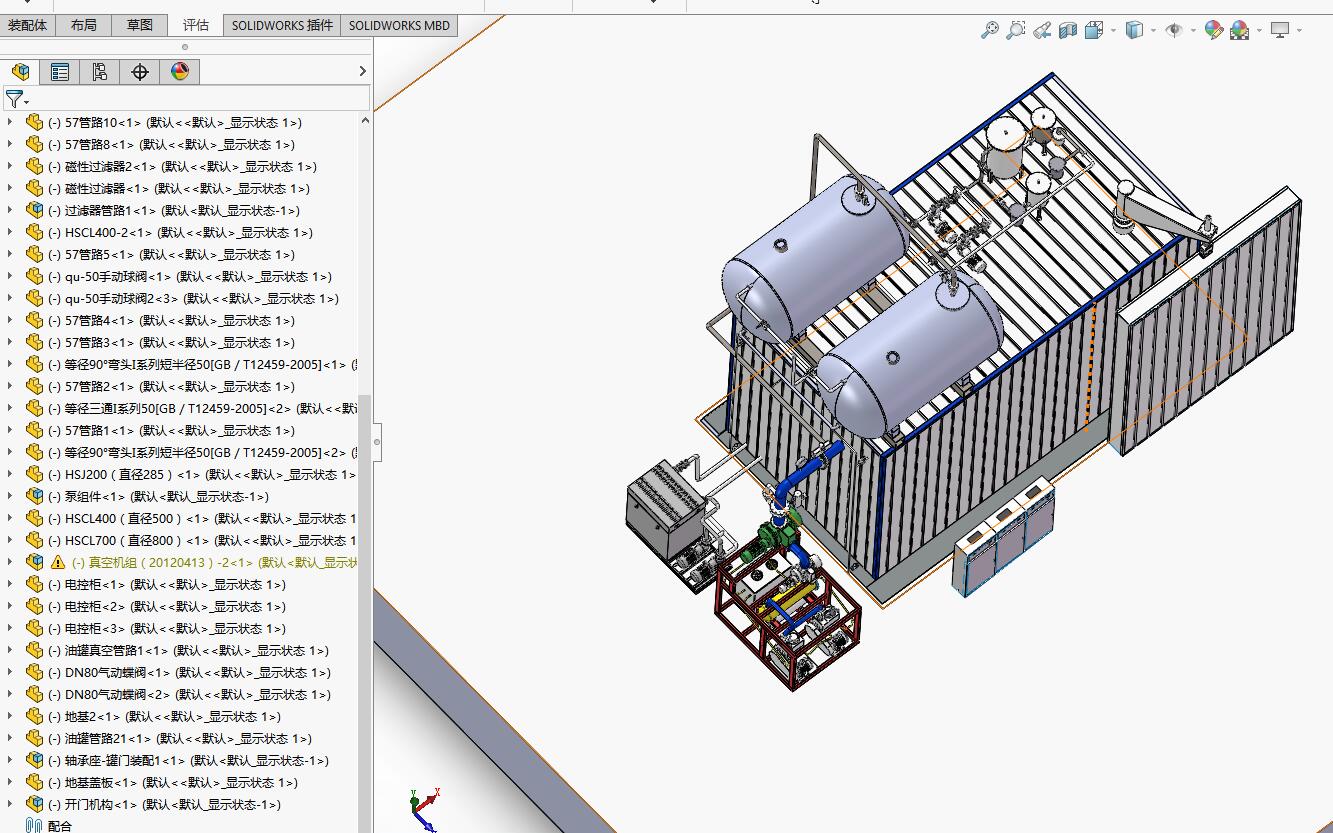Expand 泵组件<1> tree node
The image size is (1333, 833).
[10, 496]
